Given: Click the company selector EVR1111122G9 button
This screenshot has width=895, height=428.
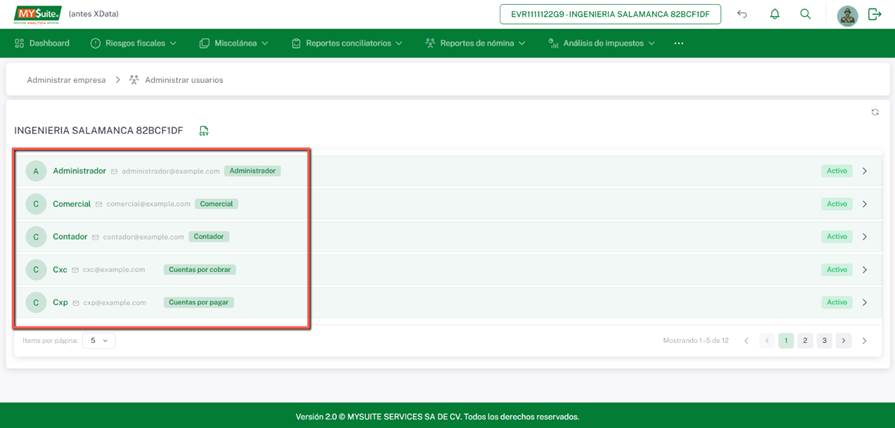Looking at the screenshot, I should click(x=610, y=14).
